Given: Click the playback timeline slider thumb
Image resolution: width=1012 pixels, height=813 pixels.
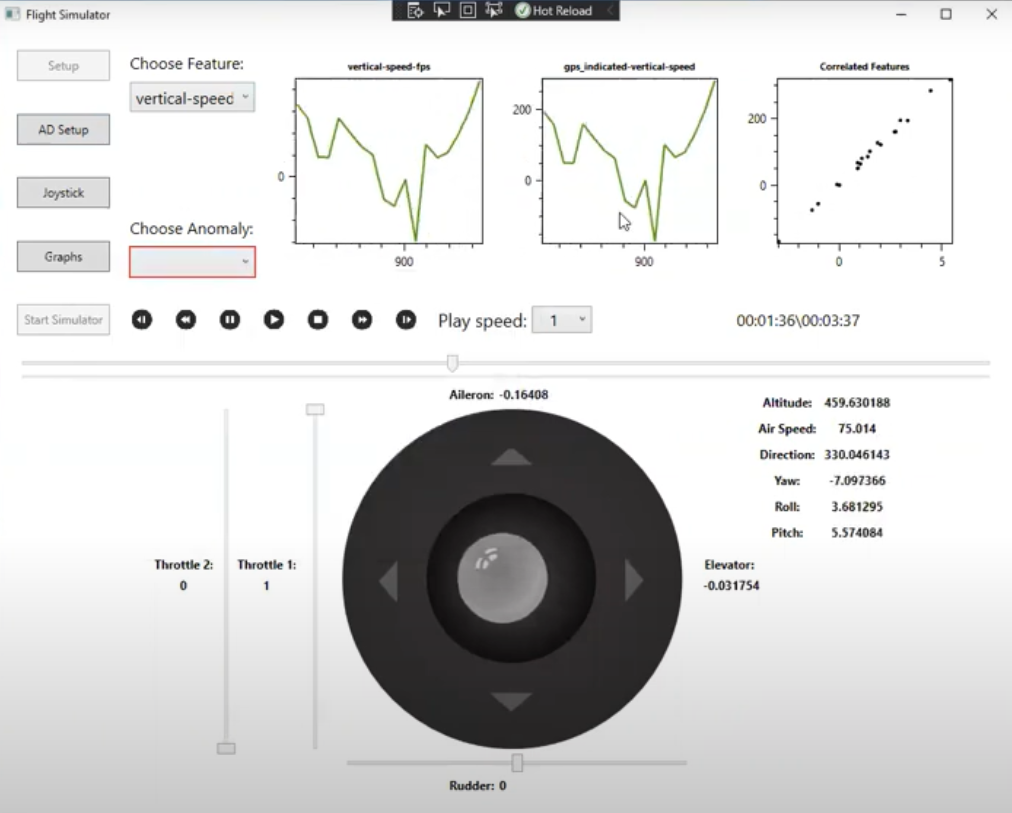Looking at the screenshot, I should click(x=452, y=363).
